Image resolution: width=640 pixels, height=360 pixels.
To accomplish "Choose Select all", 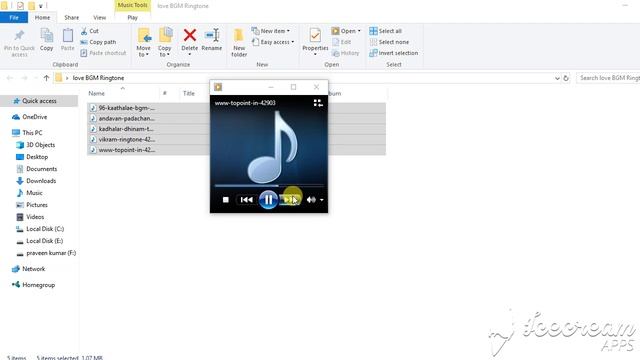I will point(386,31).
